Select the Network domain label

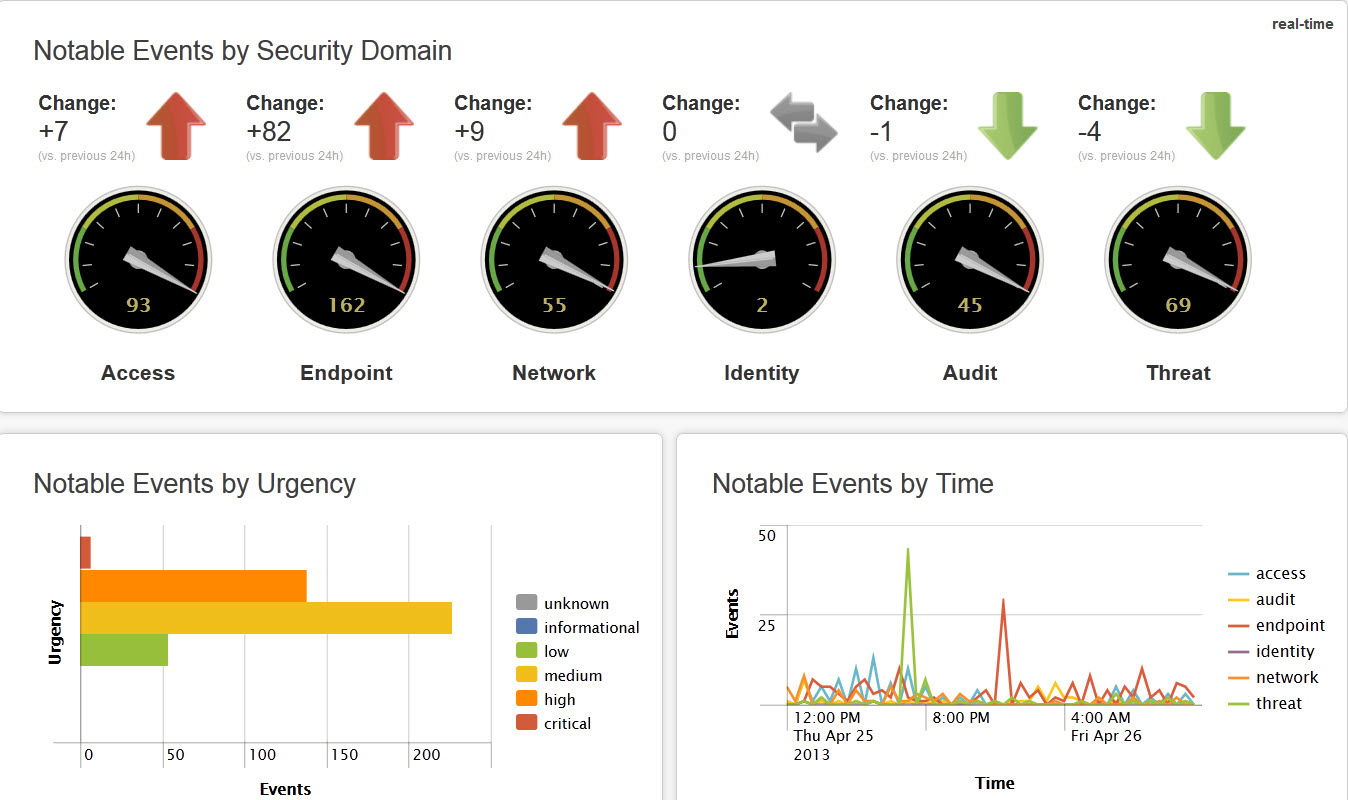coord(554,373)
